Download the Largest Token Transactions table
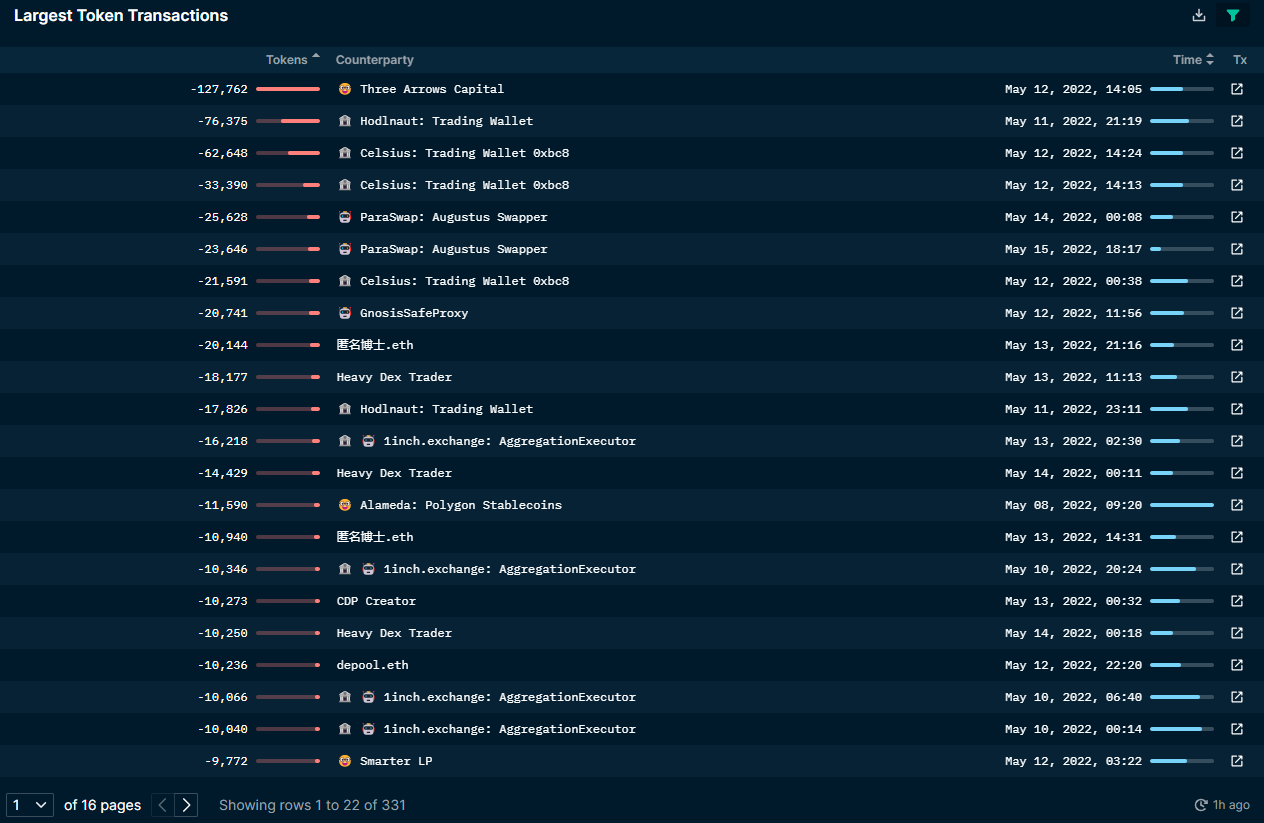 tap(1199, 15)
